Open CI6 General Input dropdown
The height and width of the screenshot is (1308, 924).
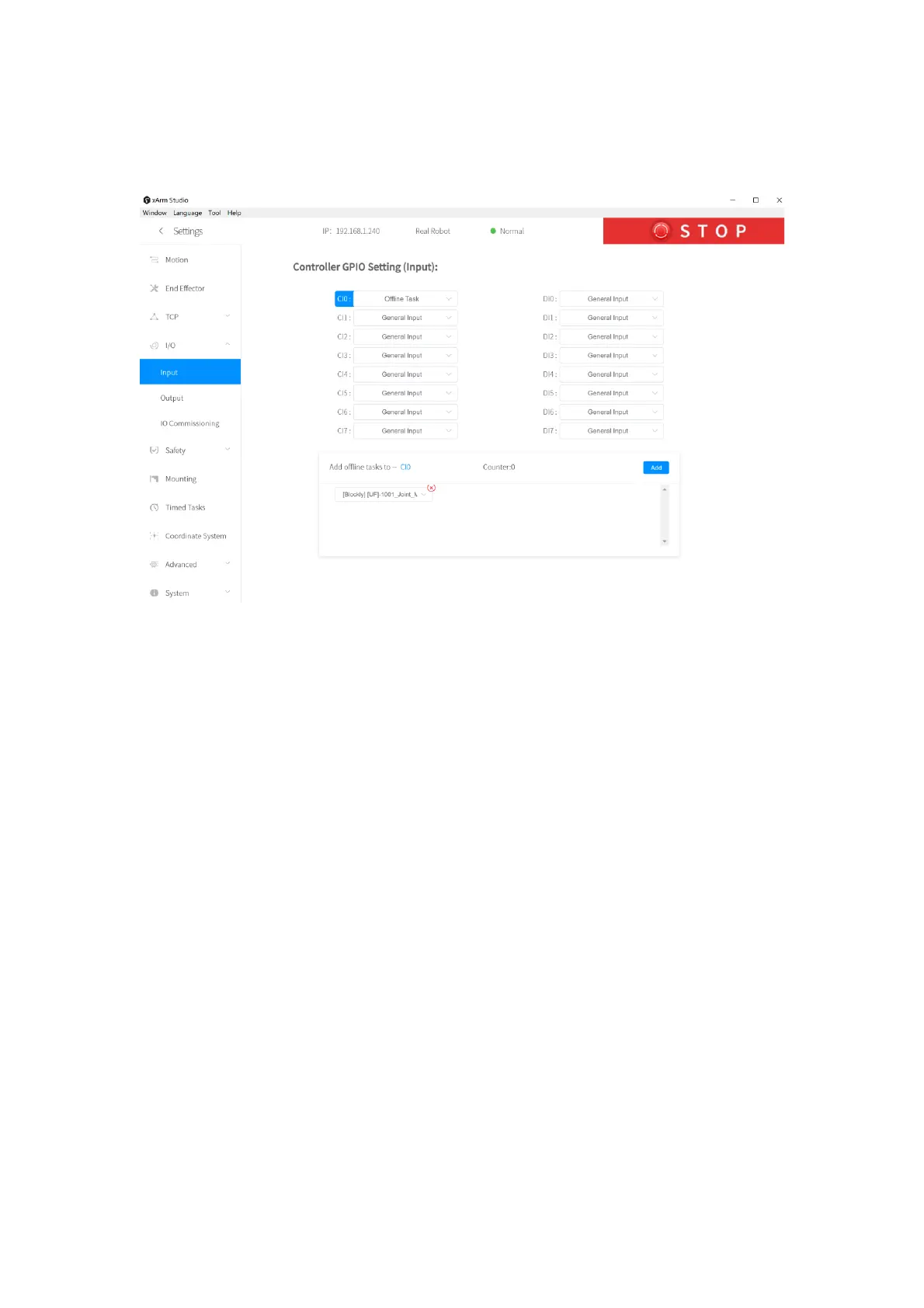tap(405, 412)
